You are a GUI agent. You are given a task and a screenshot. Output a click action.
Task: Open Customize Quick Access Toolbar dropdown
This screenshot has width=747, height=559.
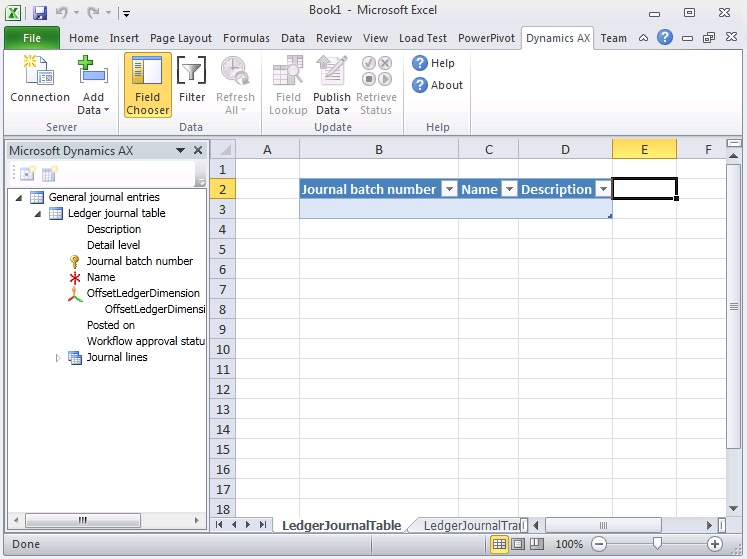tap(126, 13)
